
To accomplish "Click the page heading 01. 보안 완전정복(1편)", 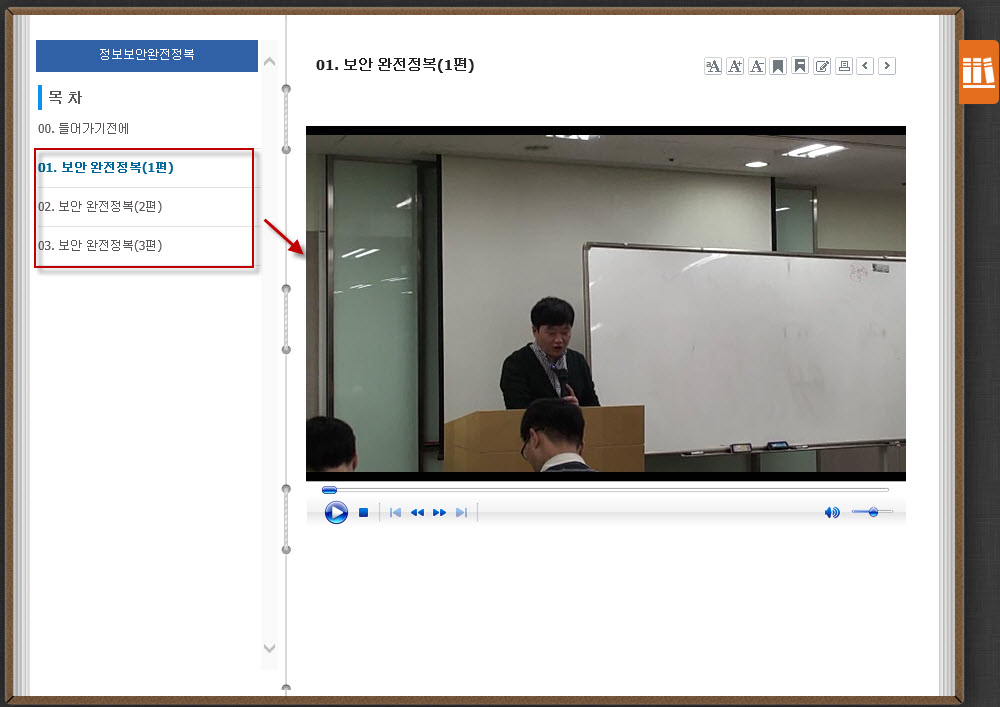I will [x=395, y=65].
